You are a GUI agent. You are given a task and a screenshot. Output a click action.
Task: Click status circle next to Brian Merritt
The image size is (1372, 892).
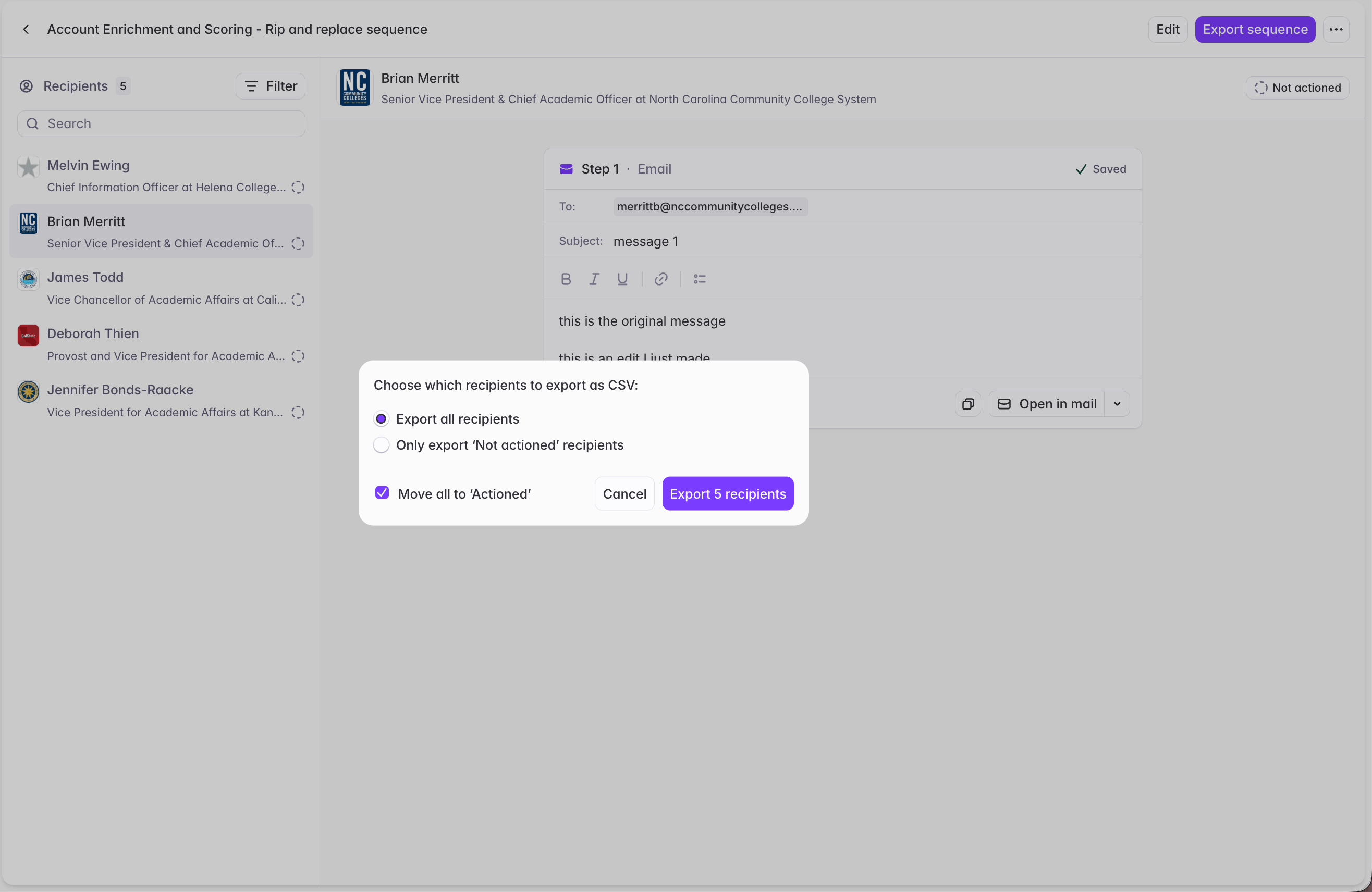pyautogui.click(x=298, y=244)
